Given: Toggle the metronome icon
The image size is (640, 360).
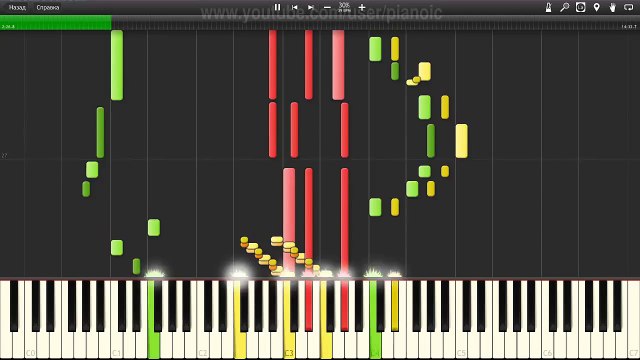Looking at the screenshot, I should pyautogui.click(x=549, y=7).
